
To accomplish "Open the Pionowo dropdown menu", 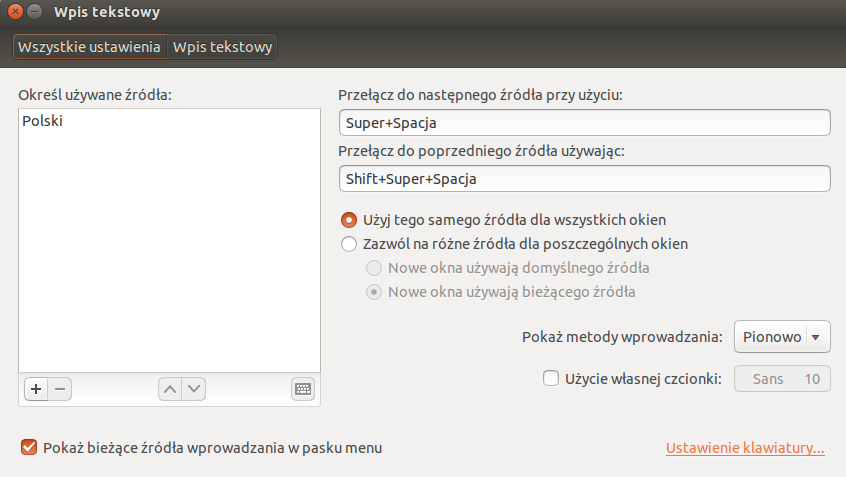I will pos(782,337).
